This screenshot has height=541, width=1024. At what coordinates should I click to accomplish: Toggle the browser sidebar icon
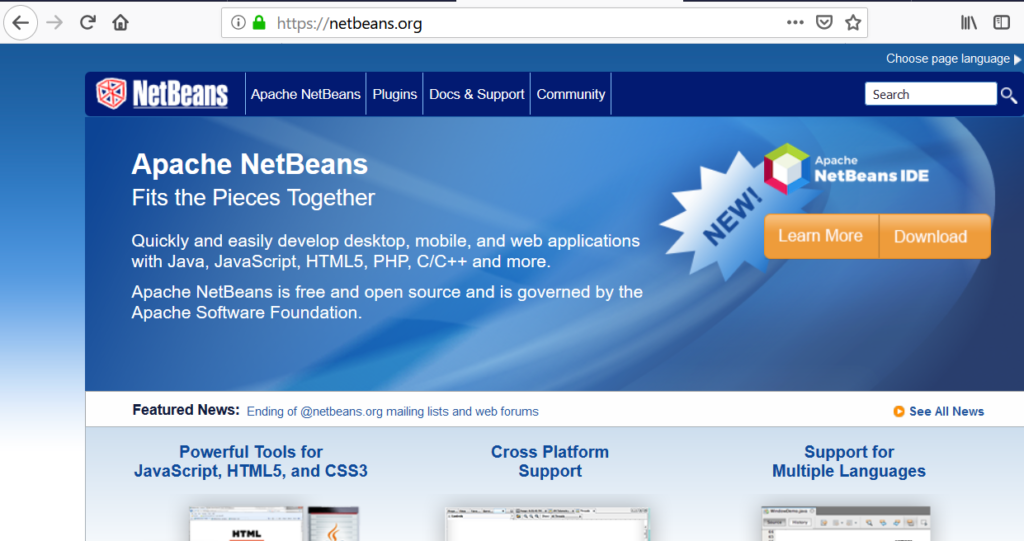[1001, 22]
